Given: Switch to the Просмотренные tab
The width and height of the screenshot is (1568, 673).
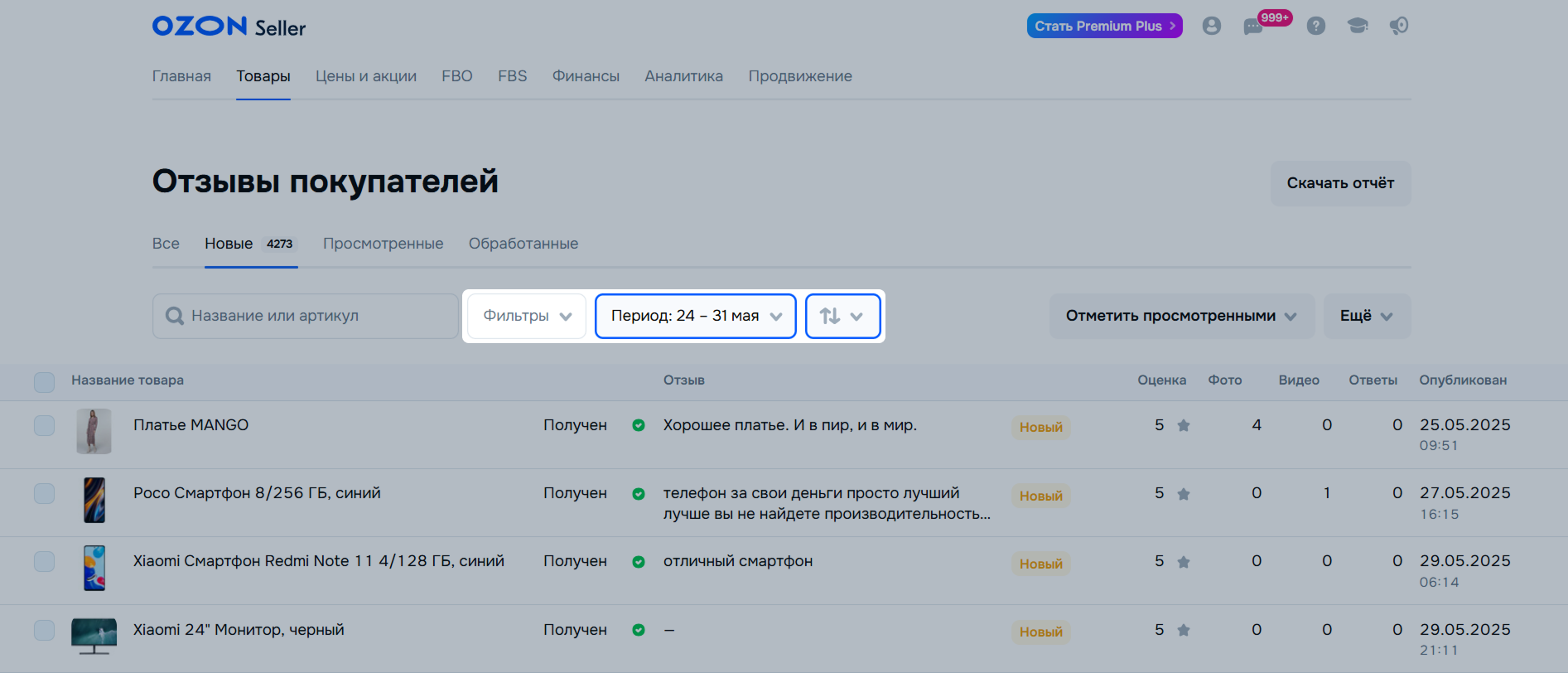Looking at the screenshot, I should coord(384,244).
